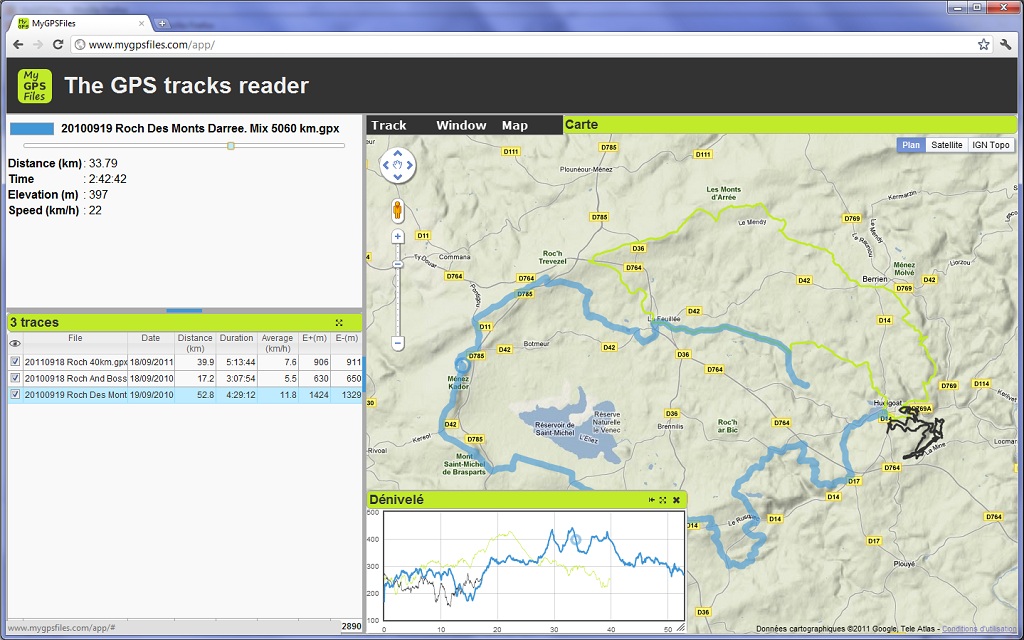
Task: Click the Carte panel title
Action: [x=581, y=124]
